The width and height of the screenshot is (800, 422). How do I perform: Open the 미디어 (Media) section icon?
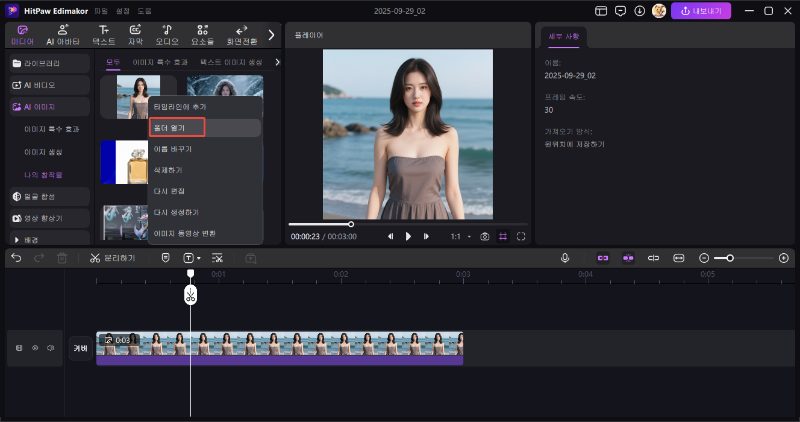[x=22, y=35]
